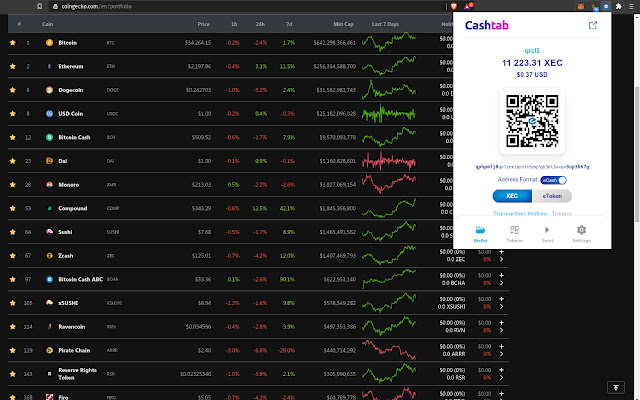Image resolution: width=640 pixels, height=400 pixels.
Task: Click the Cashtab QR code
Action: pyautogui.click(x=532, y=121)
